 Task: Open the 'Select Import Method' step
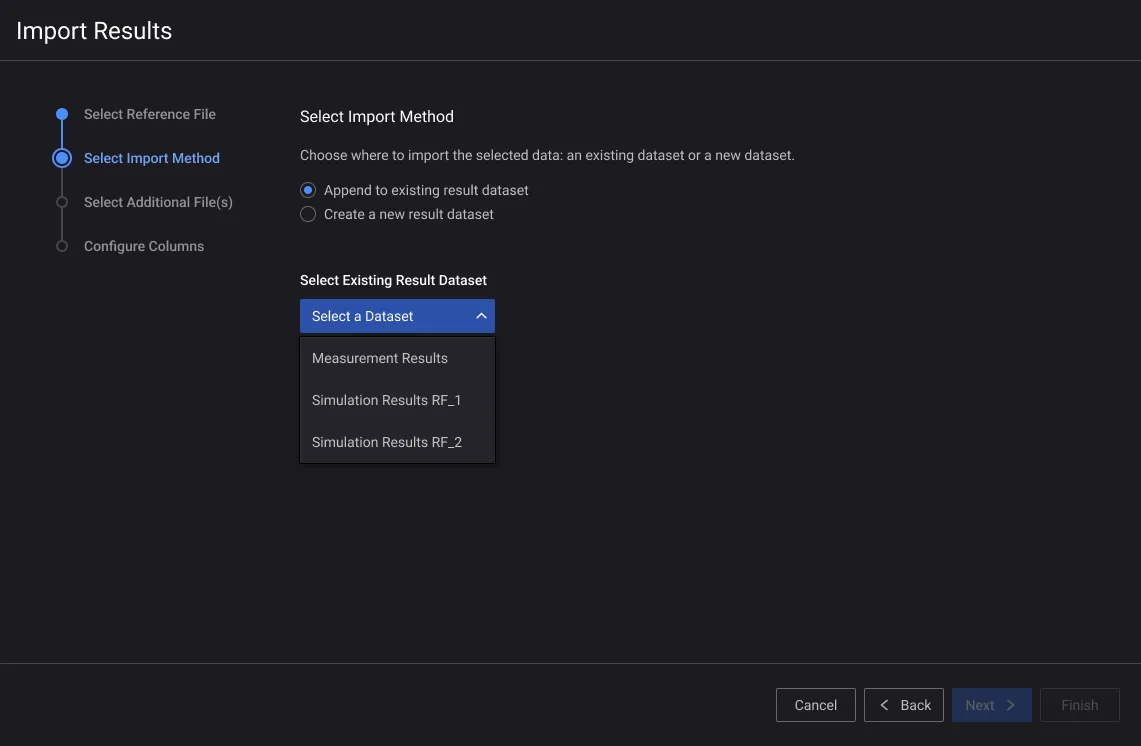click(x=151, y=158)
